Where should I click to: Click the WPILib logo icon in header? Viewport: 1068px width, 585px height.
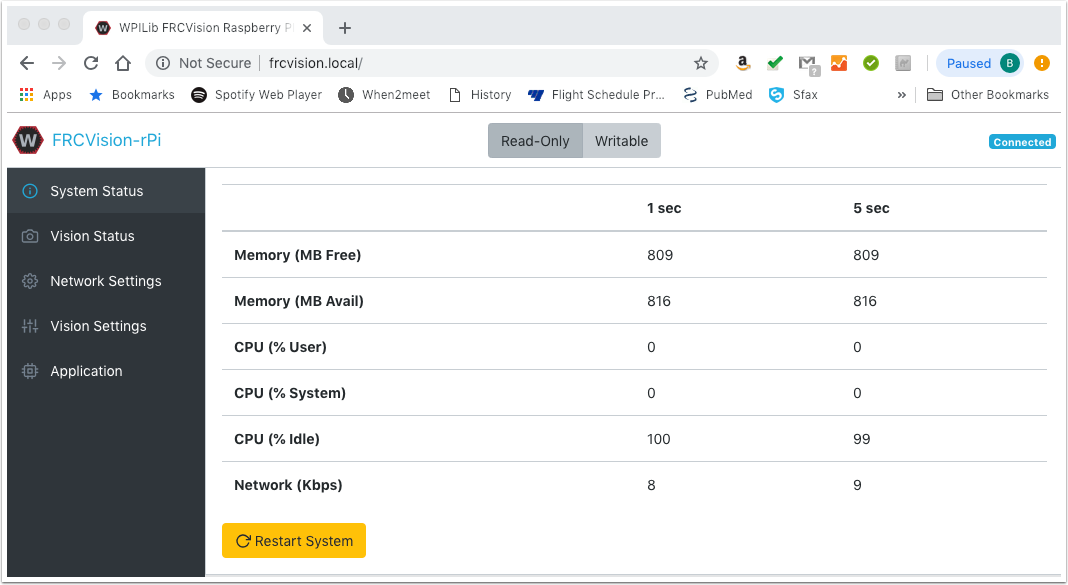(x=28, y=140)
